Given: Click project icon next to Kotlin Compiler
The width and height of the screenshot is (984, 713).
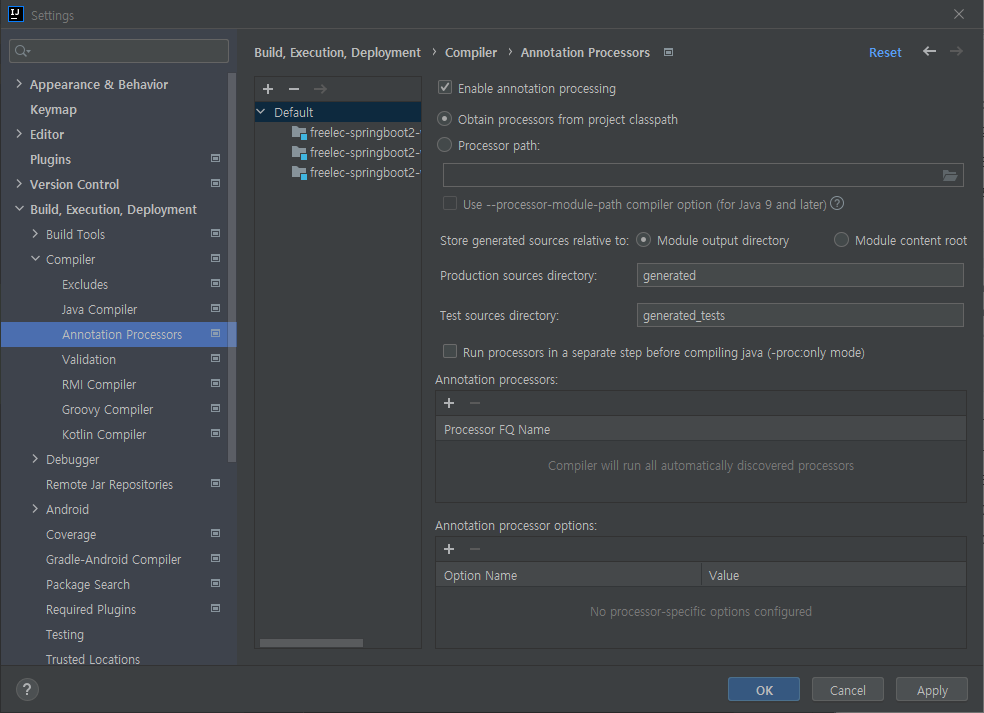Looking at the screenshot, I should [215, 433].
